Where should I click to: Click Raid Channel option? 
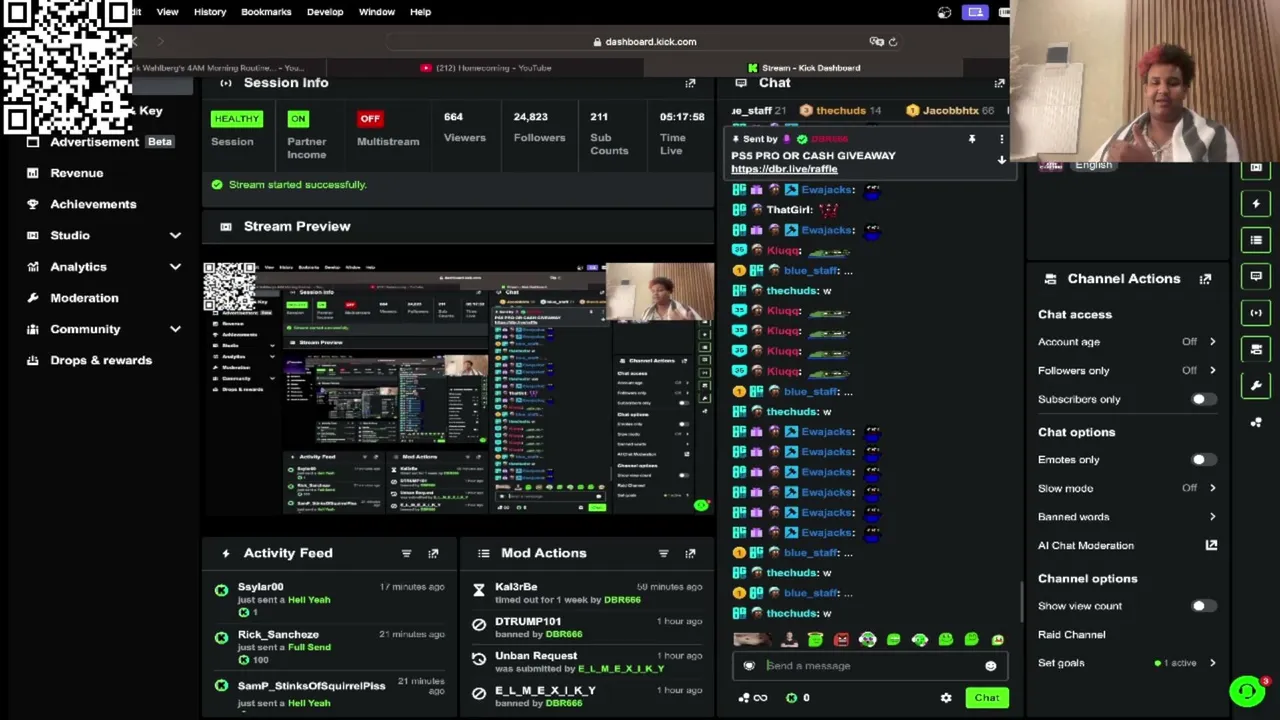click(x=1072, y=635)
